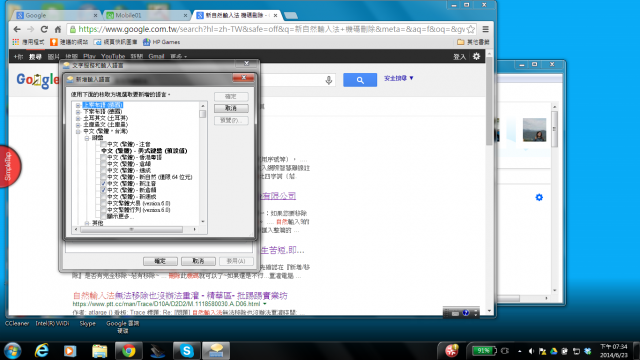Click 取消 in the text services dialog

tap(198, 261)
